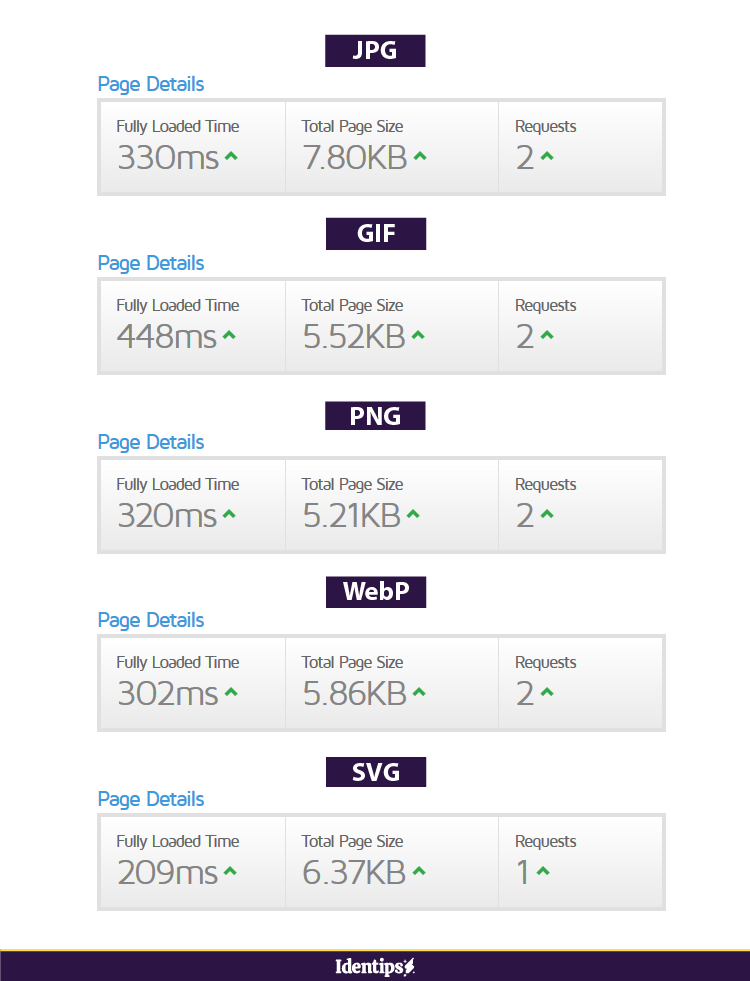This screenshot has height=981, width=750.
Task: Click the Identips logo in the footer
Action: [375, 966]
